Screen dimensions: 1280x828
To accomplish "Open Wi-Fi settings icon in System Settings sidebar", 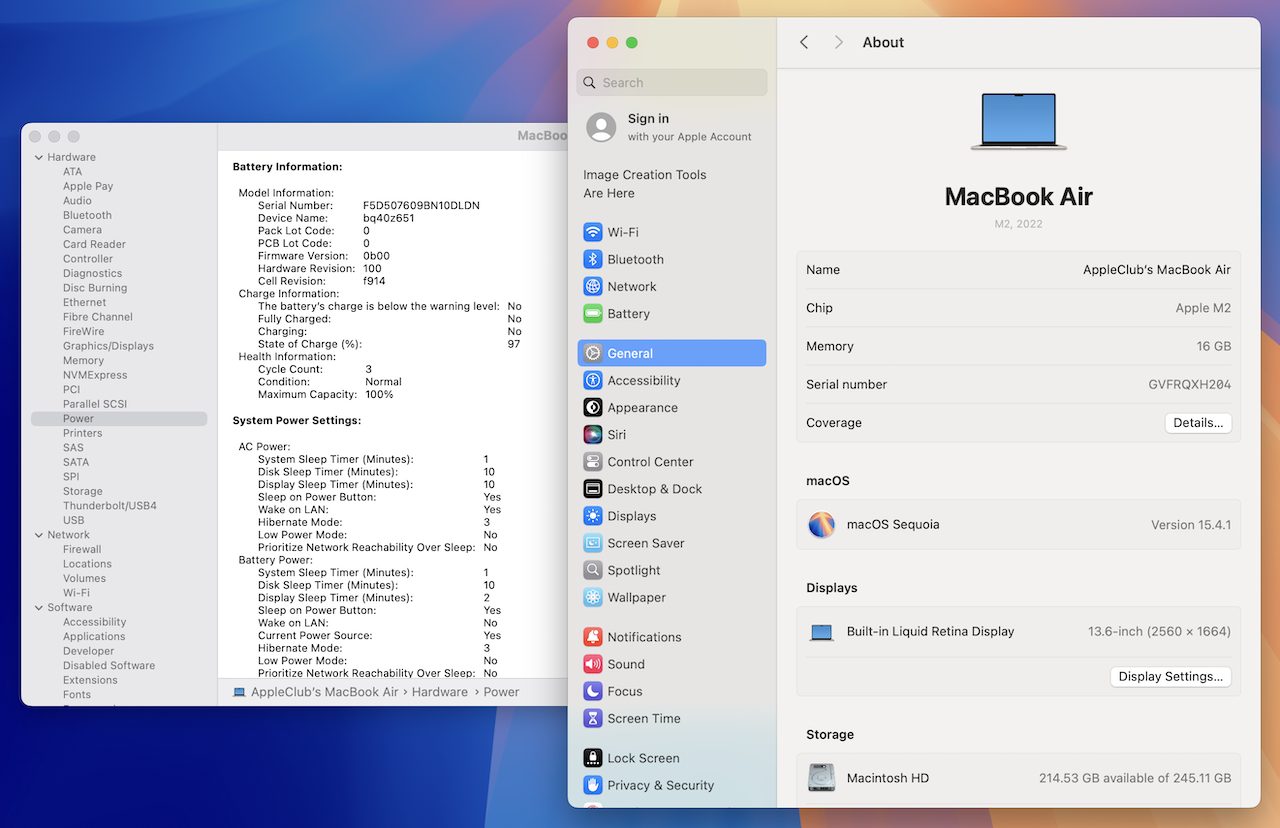I will pos(593,232).
